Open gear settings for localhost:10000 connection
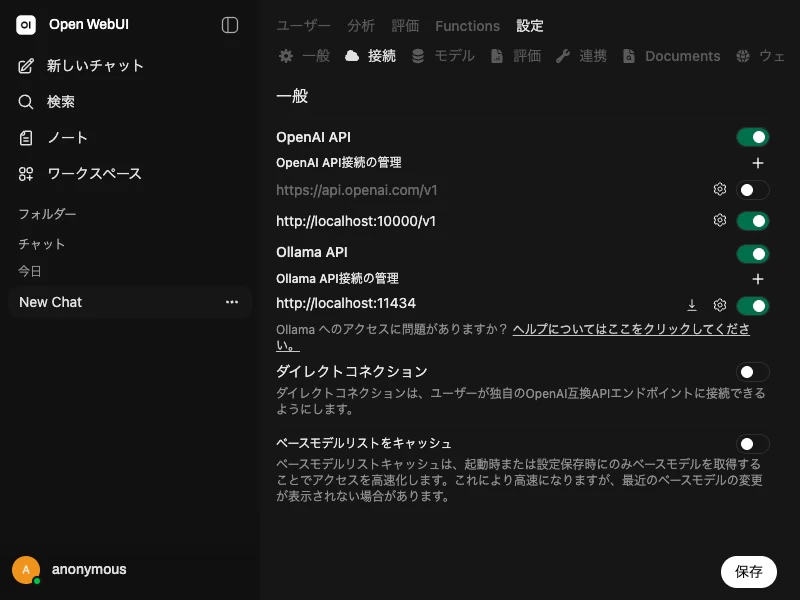 tap(719, 220)
